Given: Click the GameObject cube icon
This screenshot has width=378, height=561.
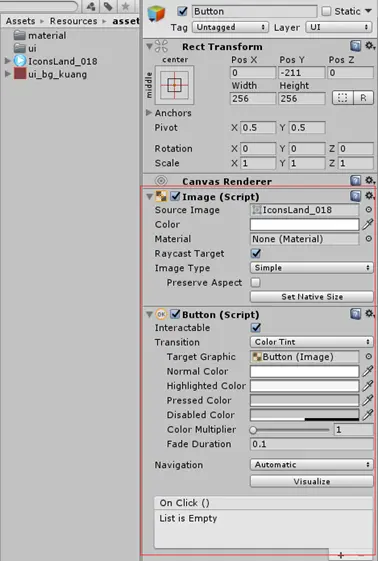Looking at the screenshot, I should (156, 14).
